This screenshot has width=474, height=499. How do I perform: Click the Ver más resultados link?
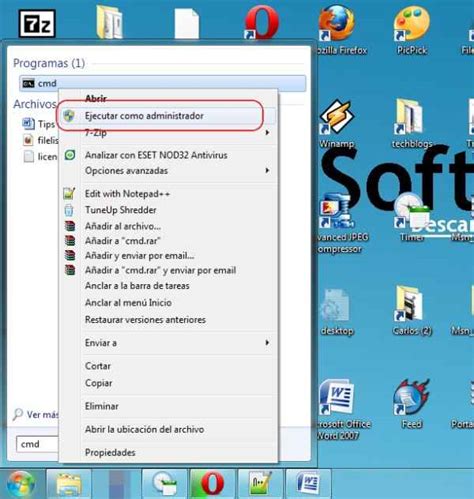coord(36,415)
